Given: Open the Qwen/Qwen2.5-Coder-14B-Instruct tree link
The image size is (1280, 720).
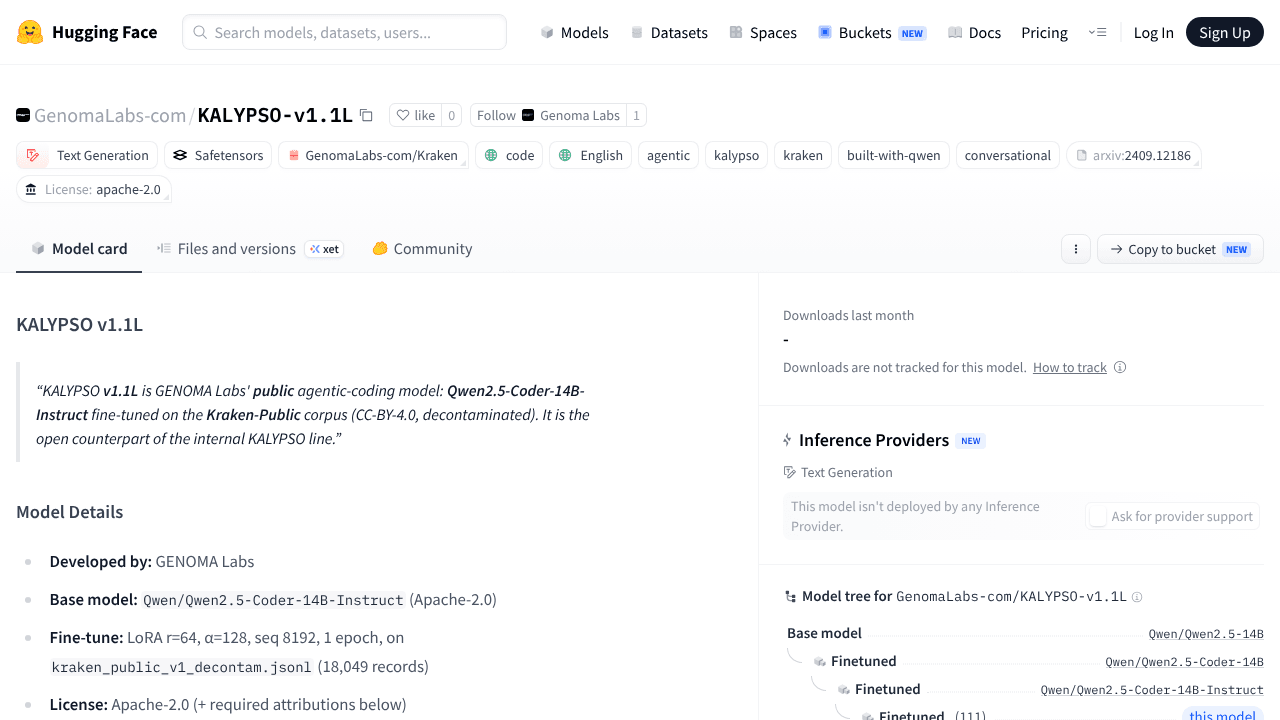Looking at the screenshot, I should click(x=1152, y=690).
